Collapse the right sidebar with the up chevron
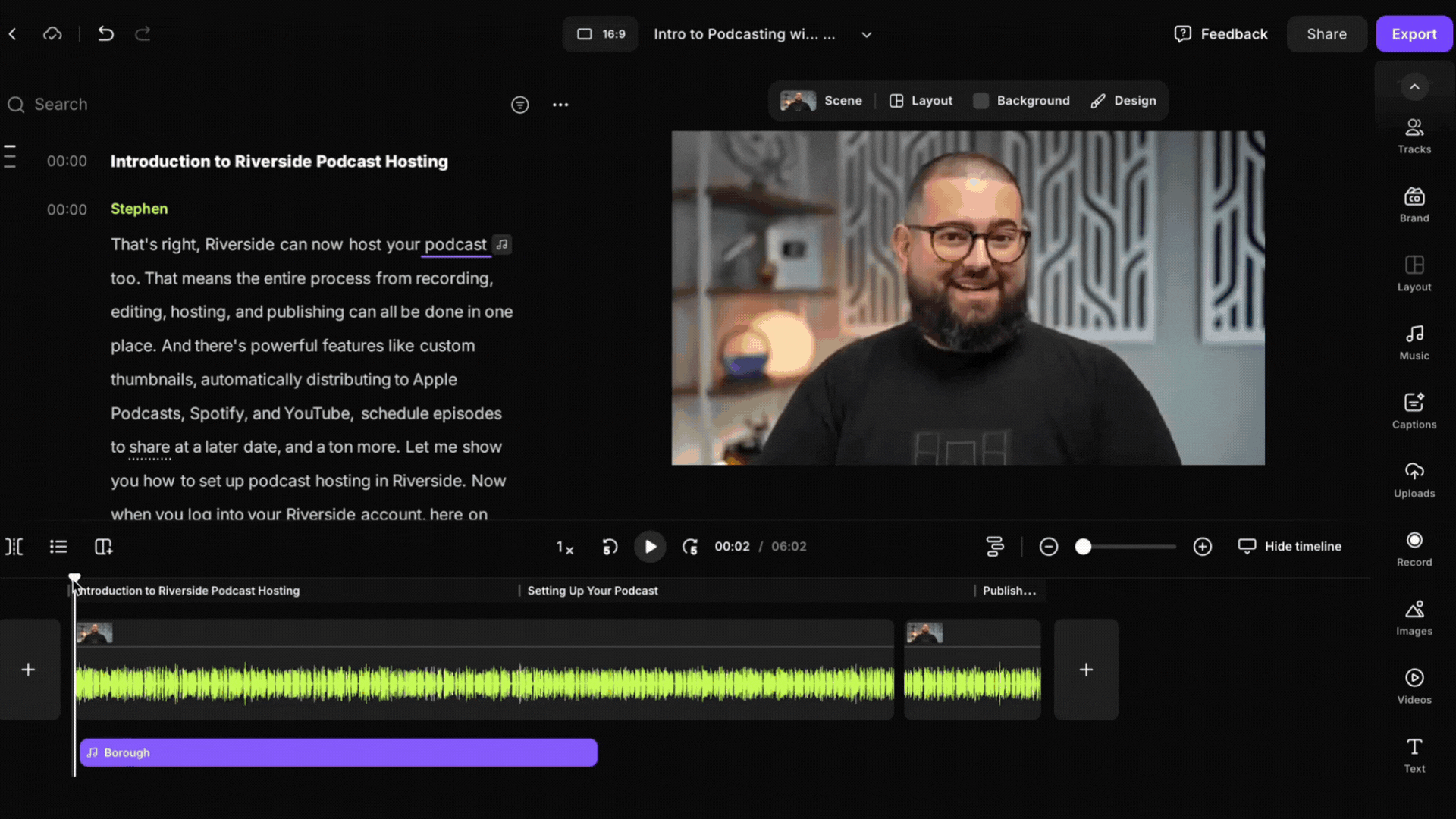This screenshot has height=819, width=1456. coord(1414,86)
